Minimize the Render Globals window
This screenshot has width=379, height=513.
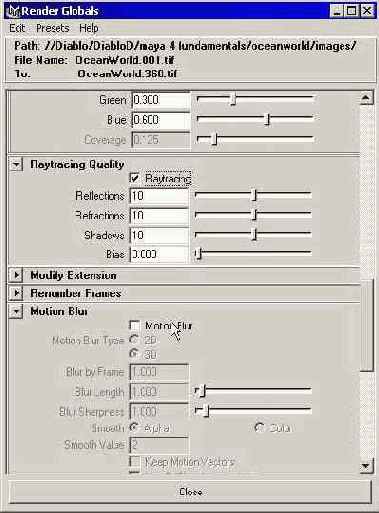point(337,11)
